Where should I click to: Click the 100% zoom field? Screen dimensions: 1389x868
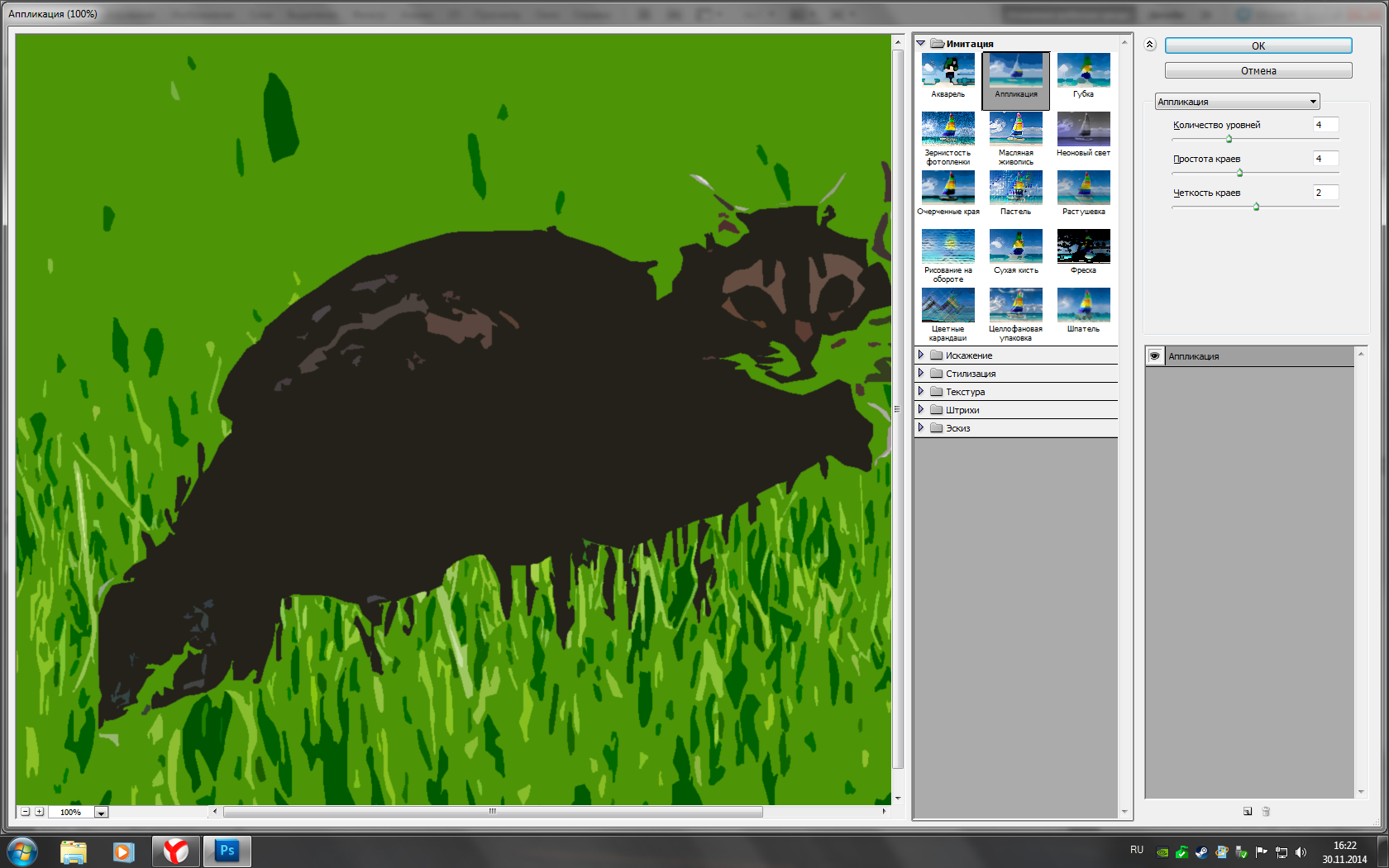71,813
